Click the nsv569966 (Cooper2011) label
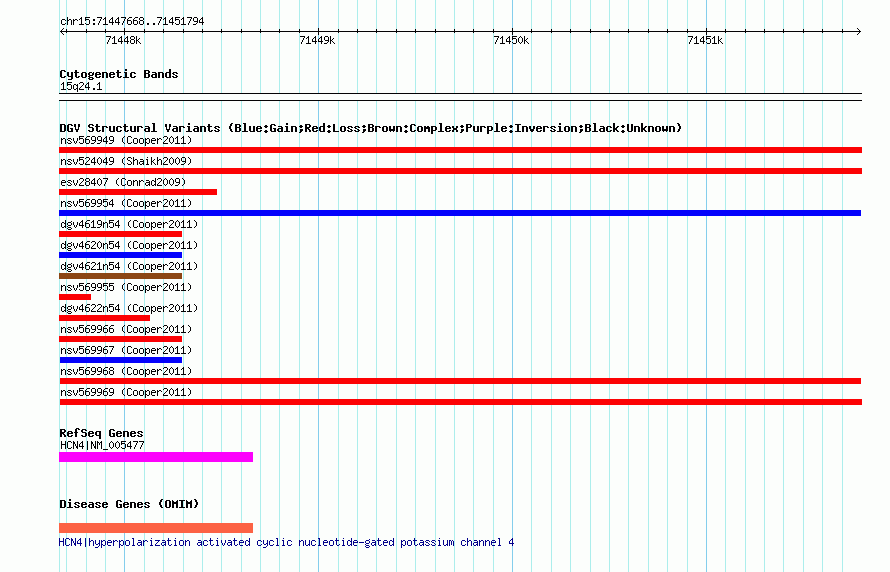The width and height of the screenshot is (890, 572). [126, 329]
